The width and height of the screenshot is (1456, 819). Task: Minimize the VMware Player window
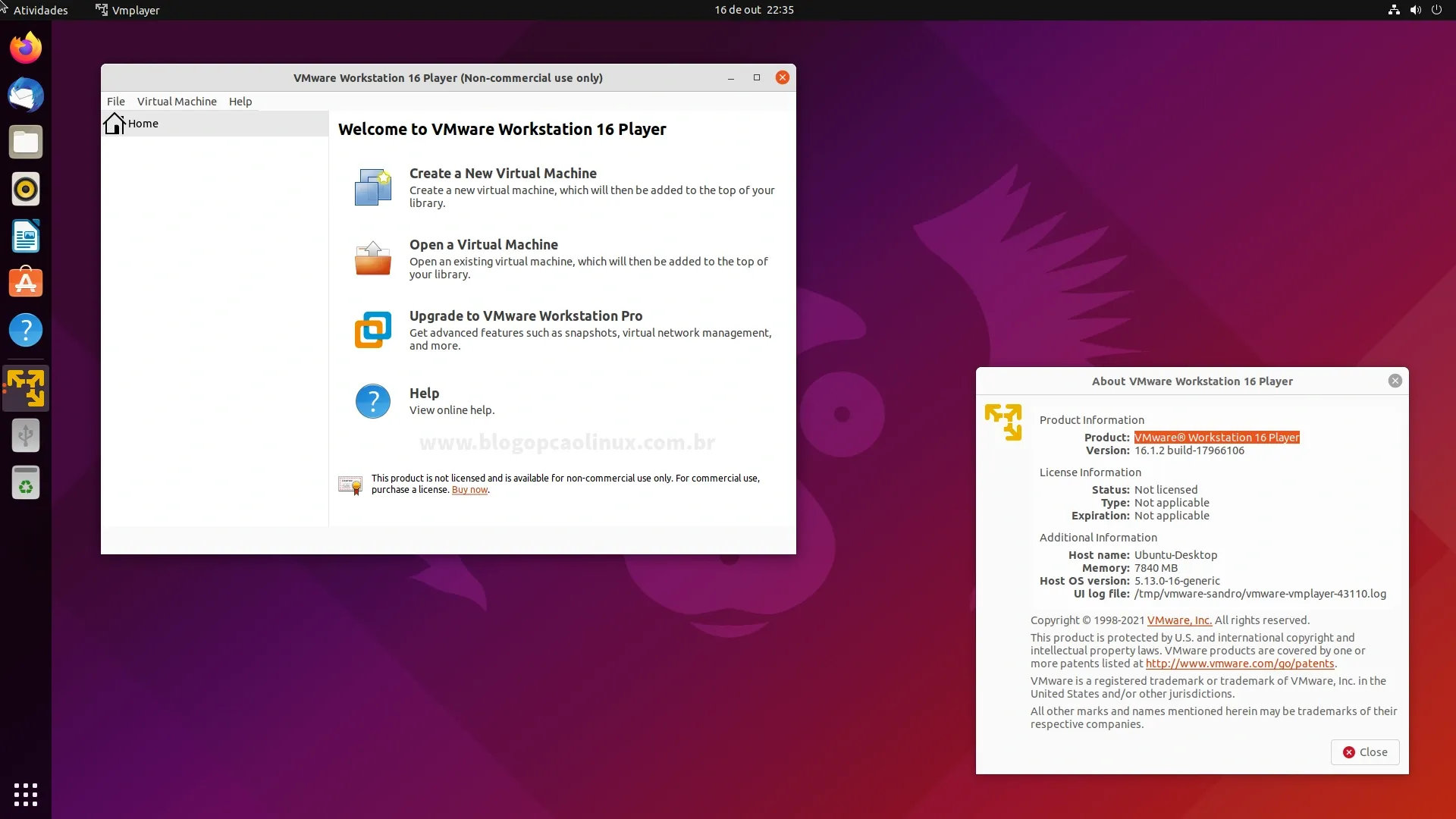pos(731,77)
